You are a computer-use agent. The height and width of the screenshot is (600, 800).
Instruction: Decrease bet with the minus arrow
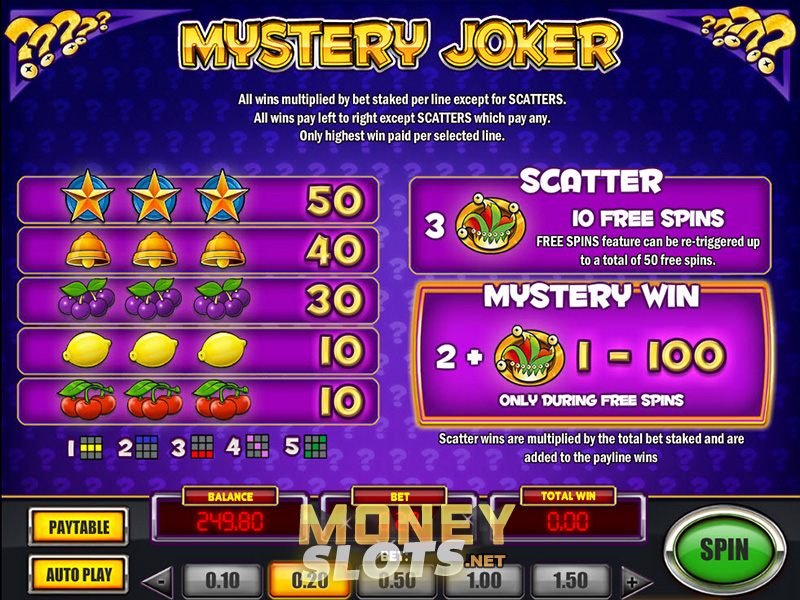tap(157, 581)
